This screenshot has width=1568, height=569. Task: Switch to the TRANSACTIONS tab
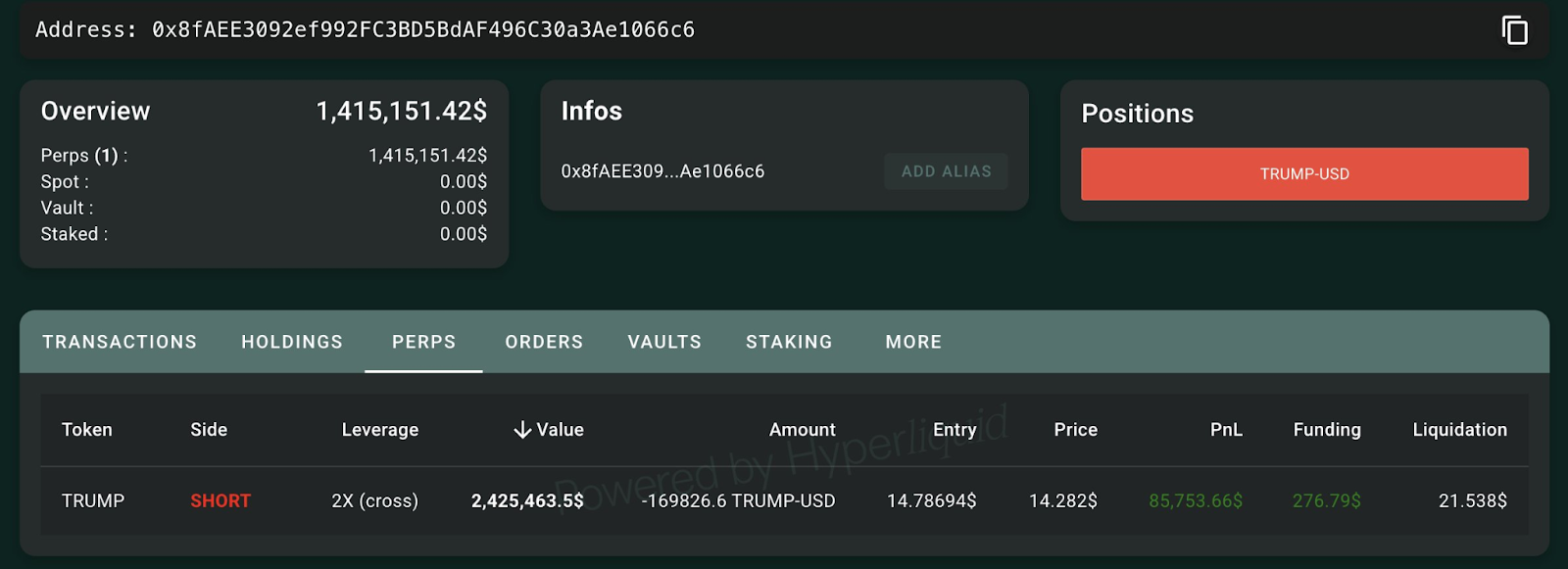pos(120,342)
